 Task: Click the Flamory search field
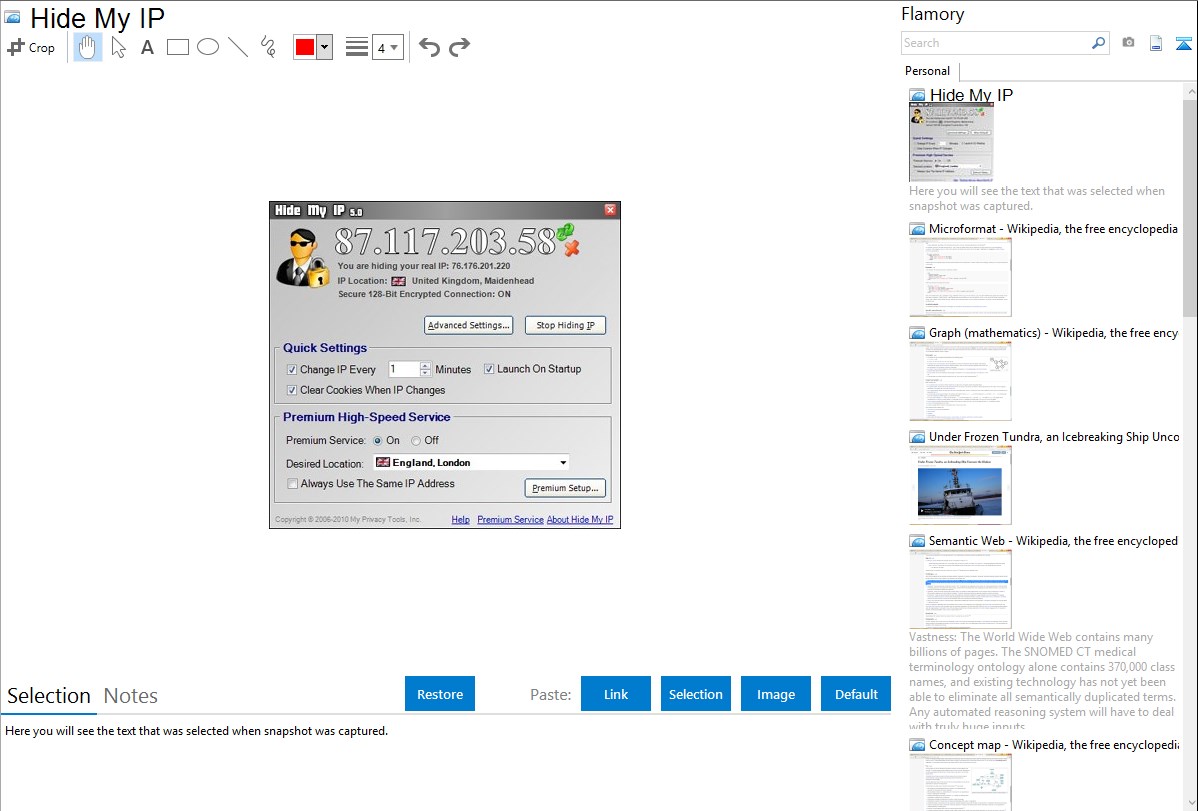click(996, 43)
